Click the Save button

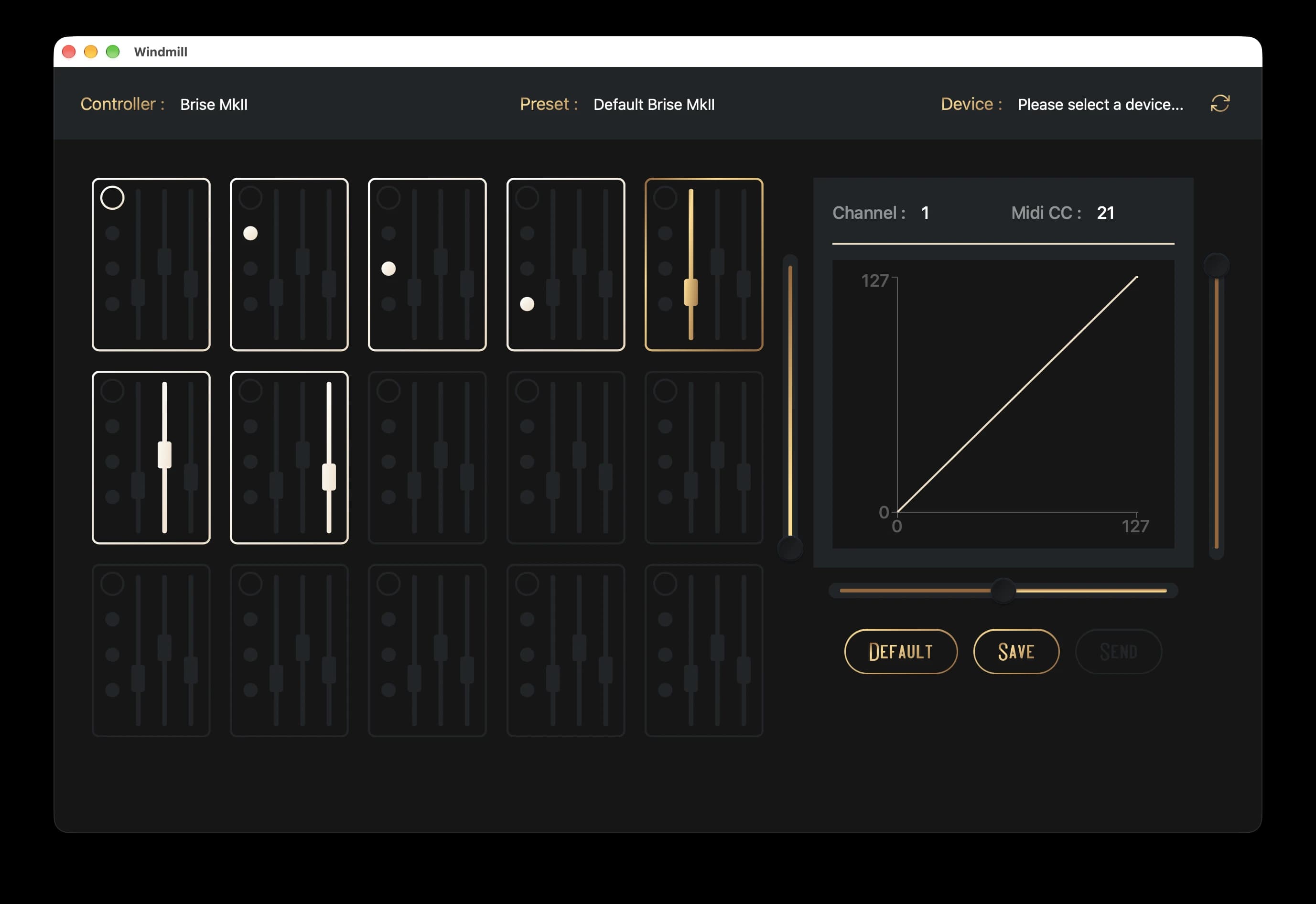(x=1016, y=651)
